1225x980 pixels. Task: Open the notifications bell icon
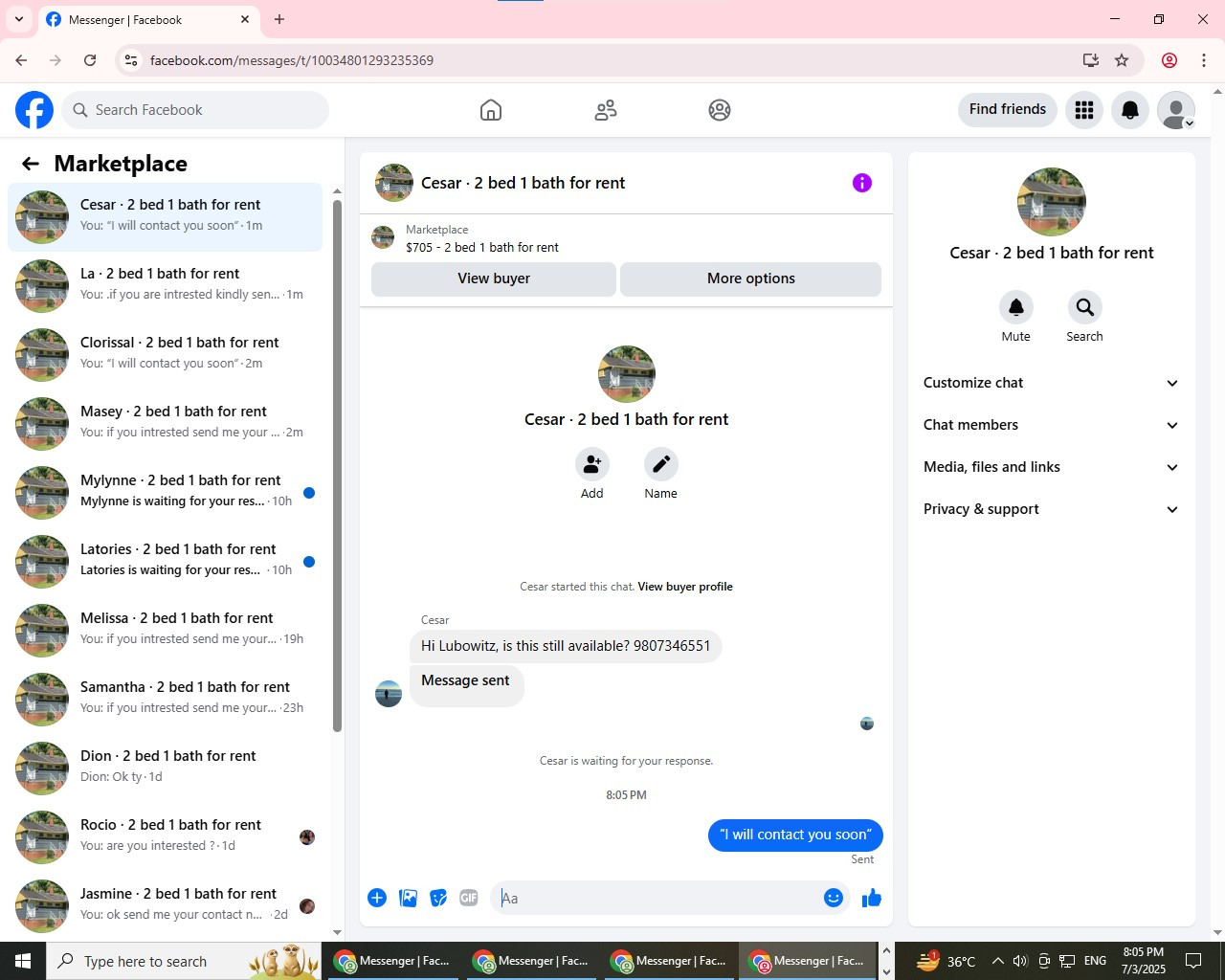(x=1130, y=110)
